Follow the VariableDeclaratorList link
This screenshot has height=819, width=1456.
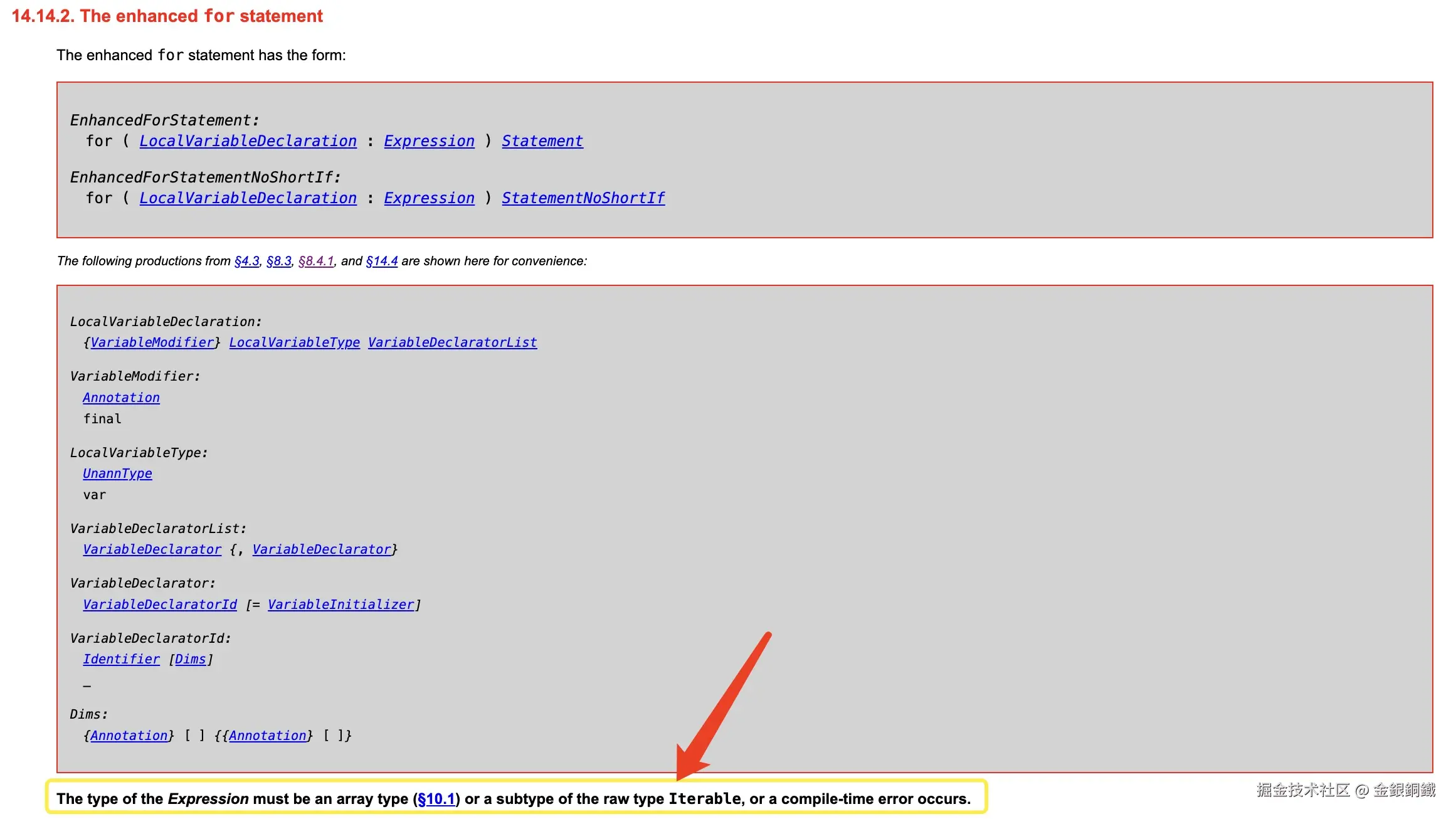click(452, 342)
